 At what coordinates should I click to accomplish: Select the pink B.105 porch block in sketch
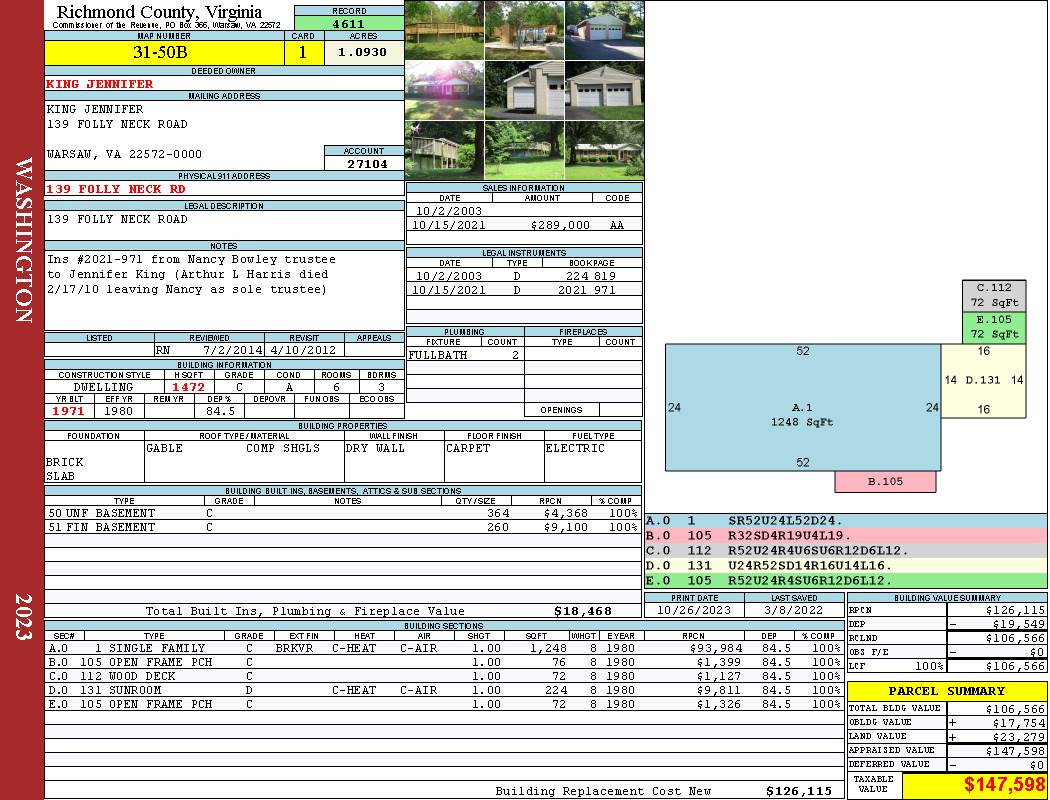click(885, 482)
